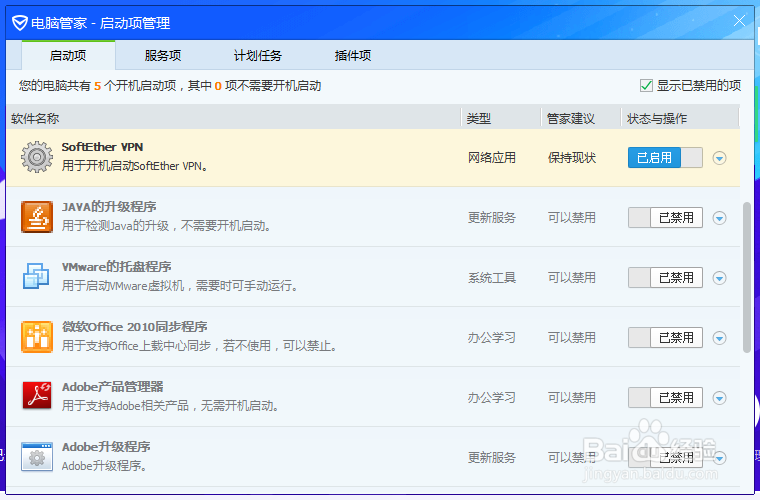Toggle Adobe升级程序 已禁用 switch

[x=665, y=457]
